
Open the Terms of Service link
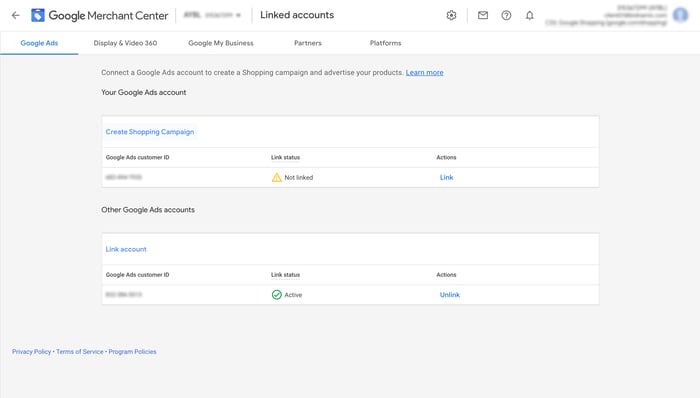[x=79, y=352]
